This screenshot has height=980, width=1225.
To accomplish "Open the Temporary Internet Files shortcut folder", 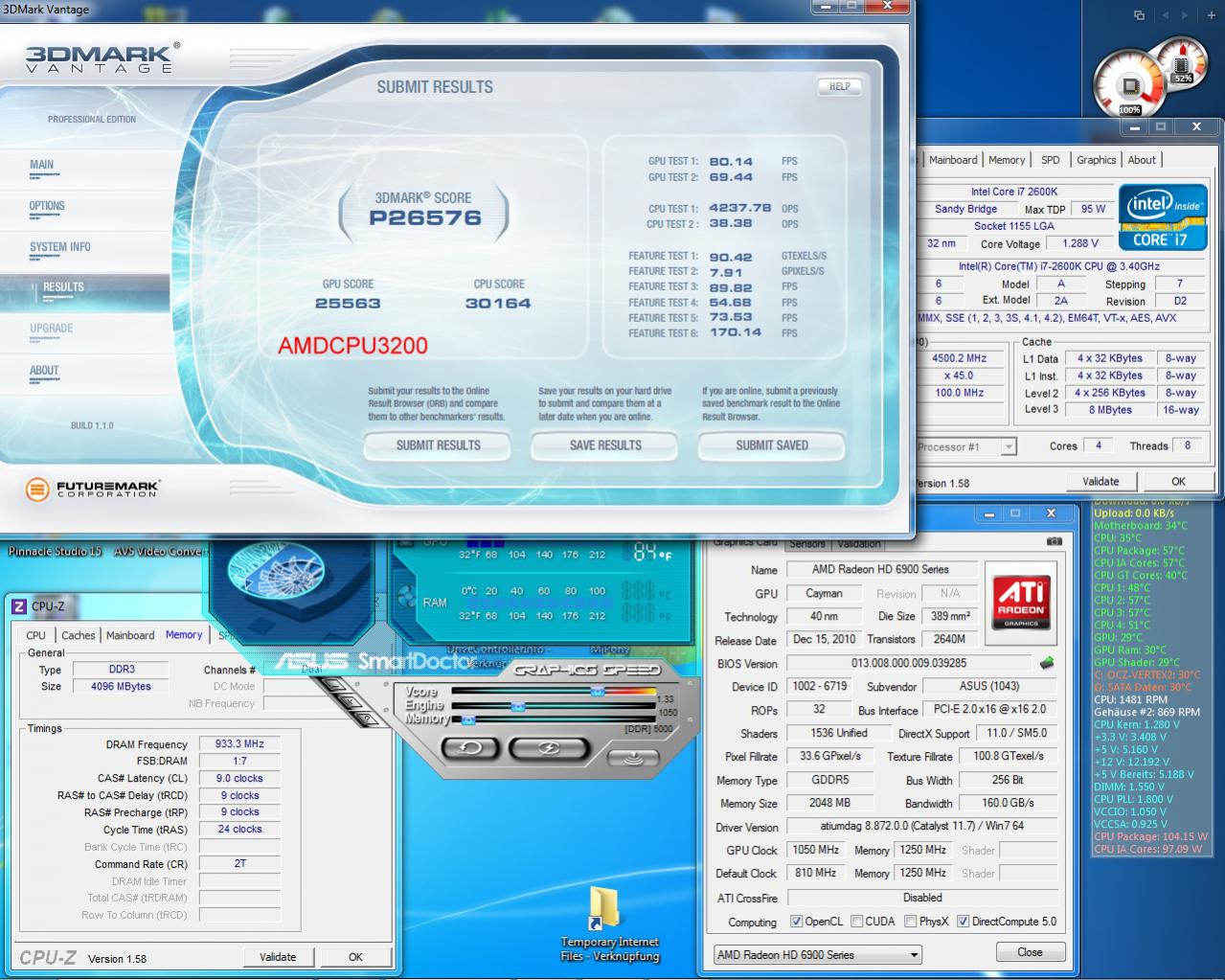I will tap(608, 923).
